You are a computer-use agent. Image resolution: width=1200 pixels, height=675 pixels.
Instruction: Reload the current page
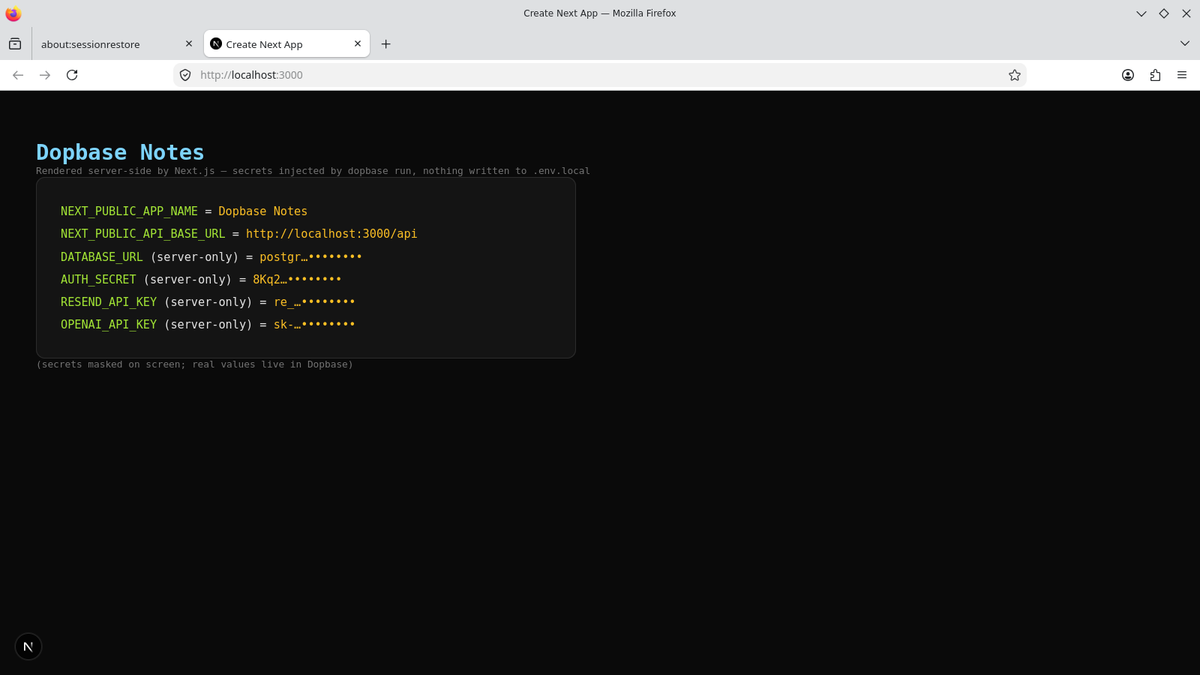pos(72,75)
